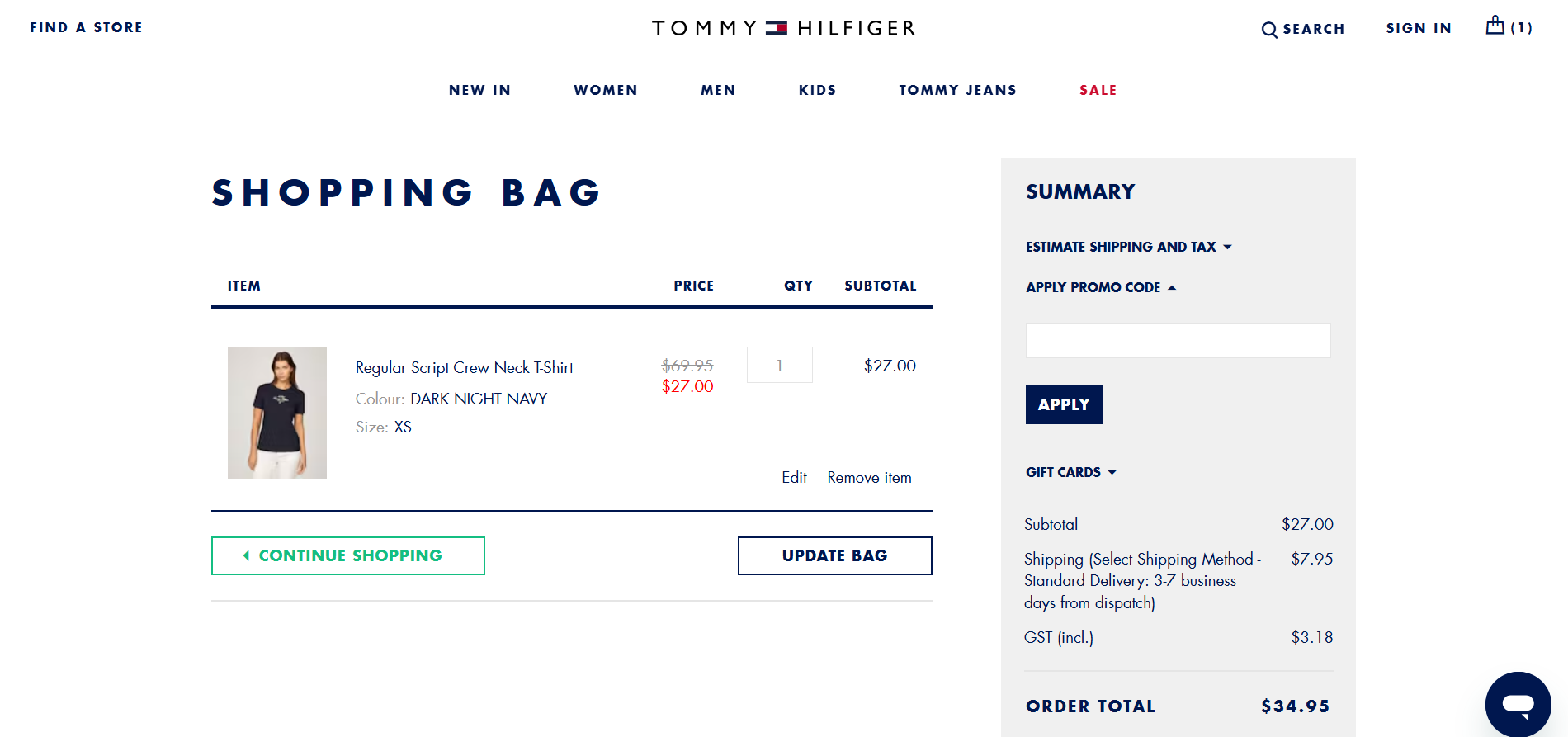The width and height of the screenshot is (1568, 737).
Task: Open the T-shirt product thumbnail
Action: pos(277,413)
